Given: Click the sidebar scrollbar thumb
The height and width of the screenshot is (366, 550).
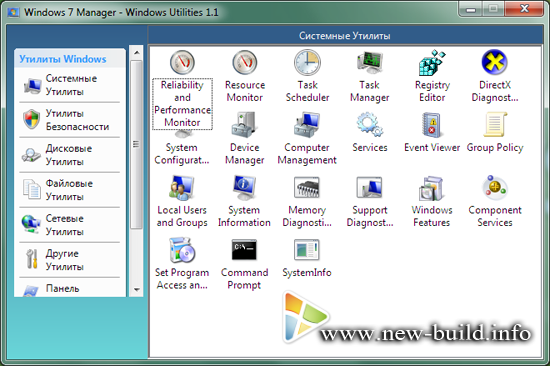Looking at the screenshot, I should (136, 144).
